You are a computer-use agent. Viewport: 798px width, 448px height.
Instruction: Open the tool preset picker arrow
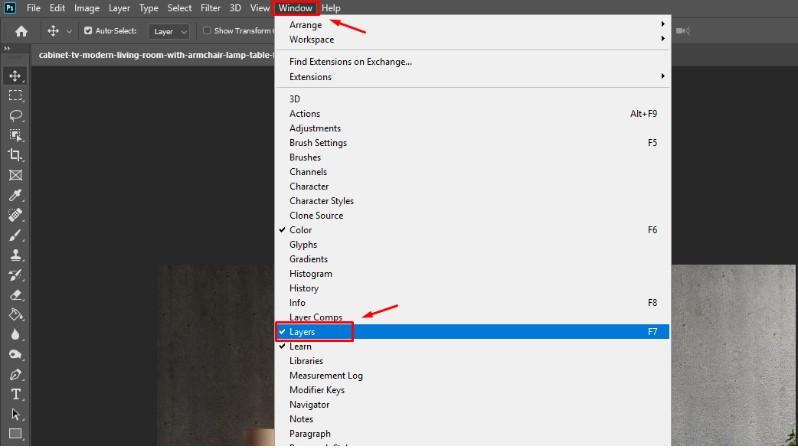coord(69,32)
